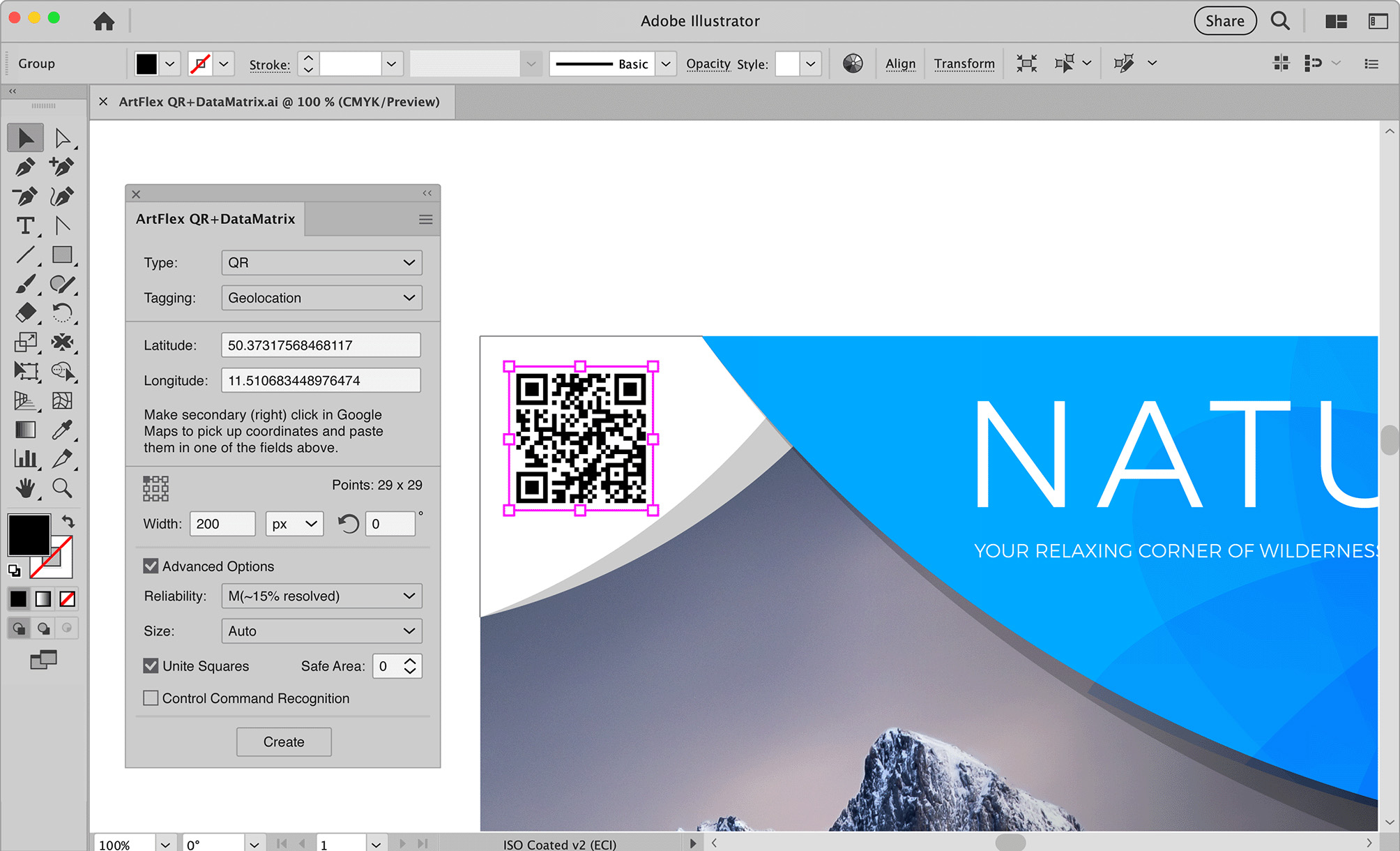
Task: Open the Stroke panel link
Action: (x=269, y=65)
